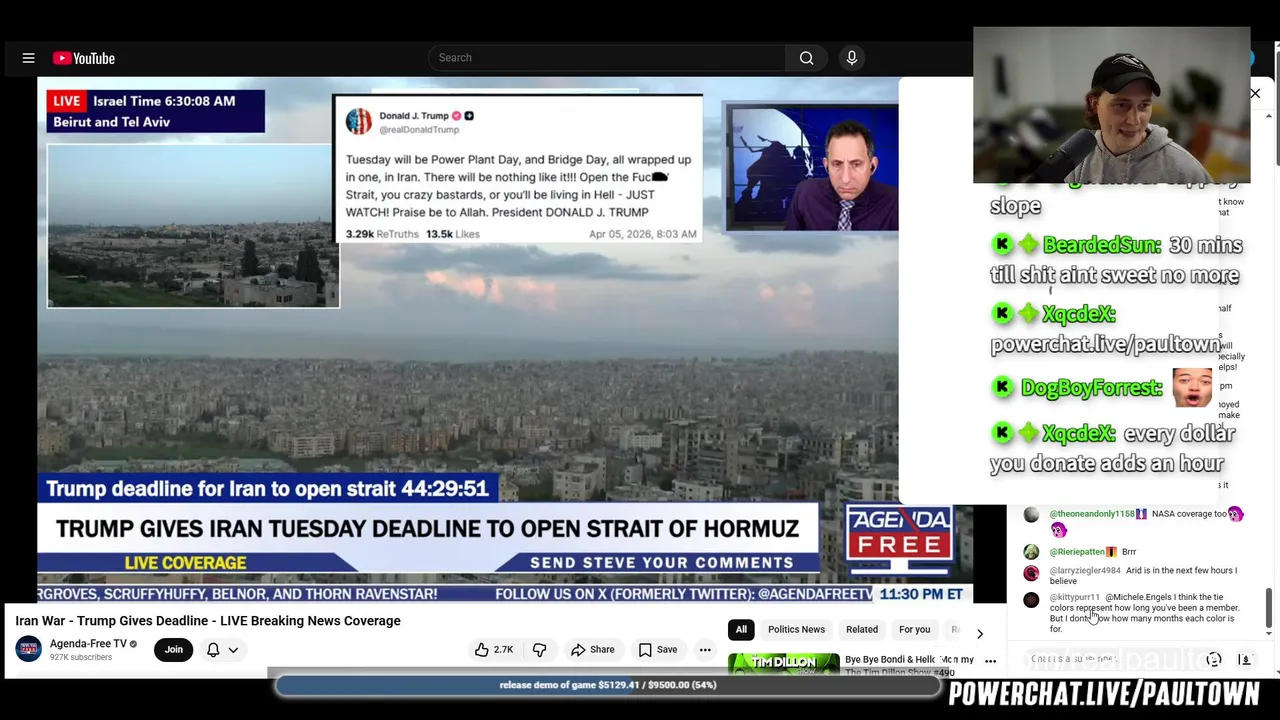Image resolution: width=1280 pixels, height=720 pixels.
Task: Click the page vertical scrollbar
Action: point(1276,110)
